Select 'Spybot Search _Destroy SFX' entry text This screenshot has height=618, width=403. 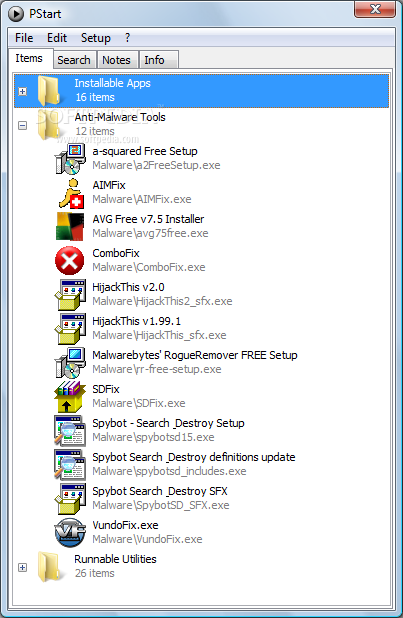click(160, 491)
